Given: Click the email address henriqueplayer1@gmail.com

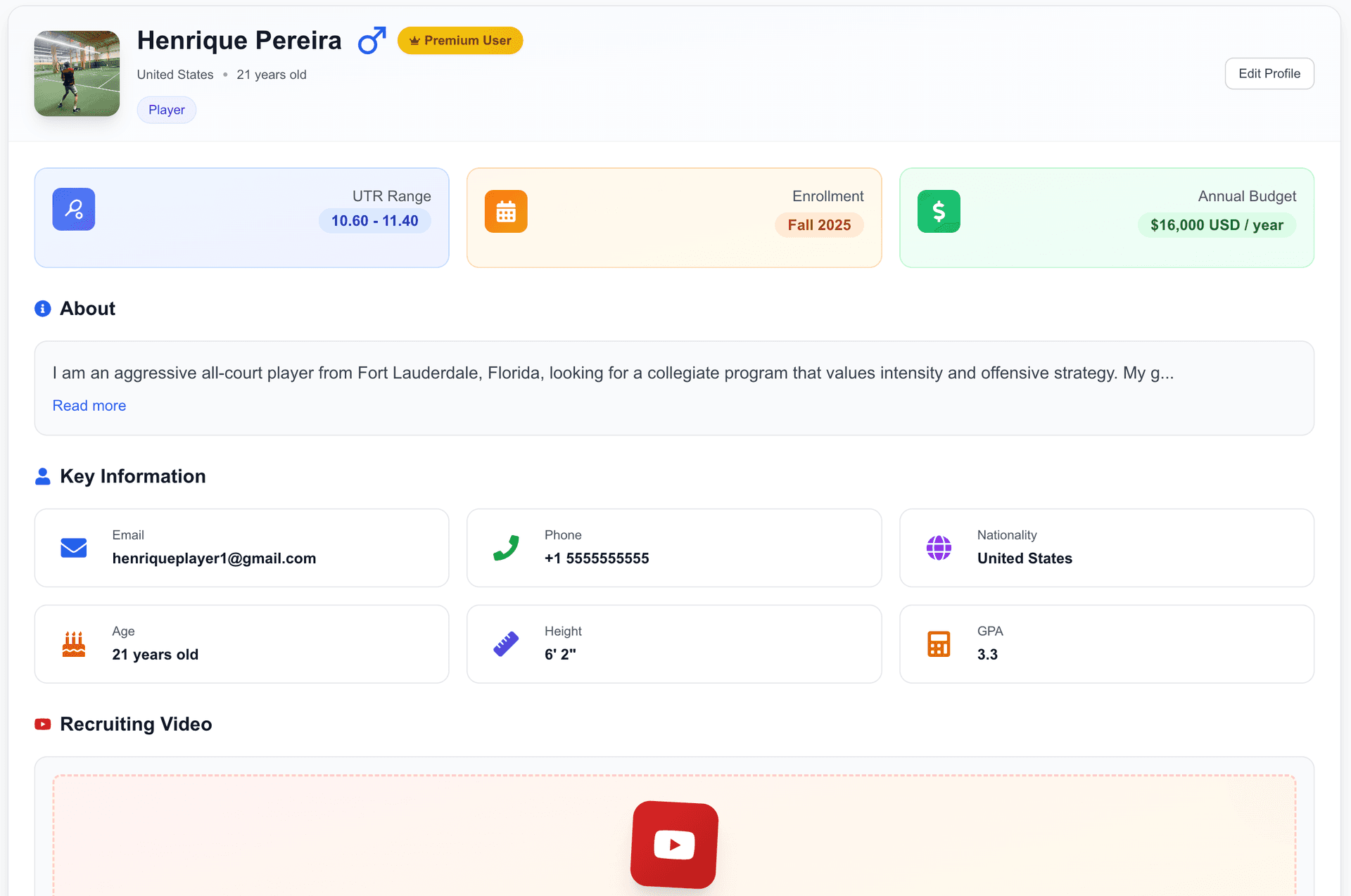Looking at the screenshot, I should (x=214, y=558).
